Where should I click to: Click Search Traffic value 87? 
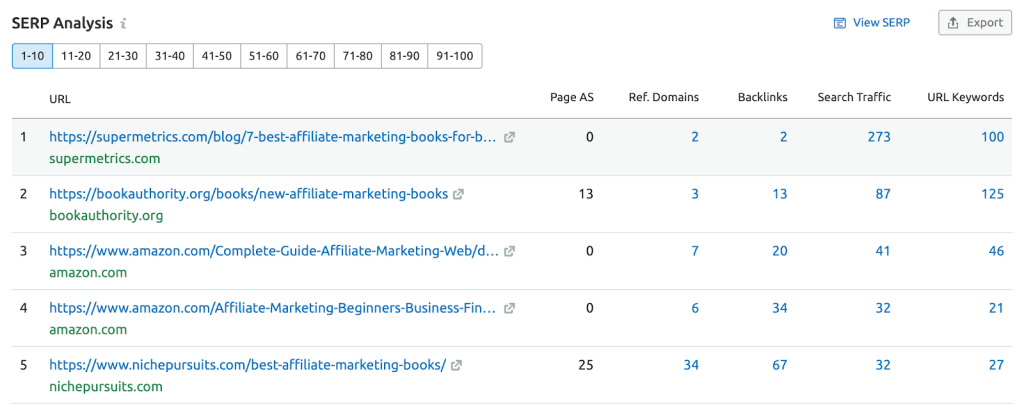pyautogui.click(x=883, y=194)
